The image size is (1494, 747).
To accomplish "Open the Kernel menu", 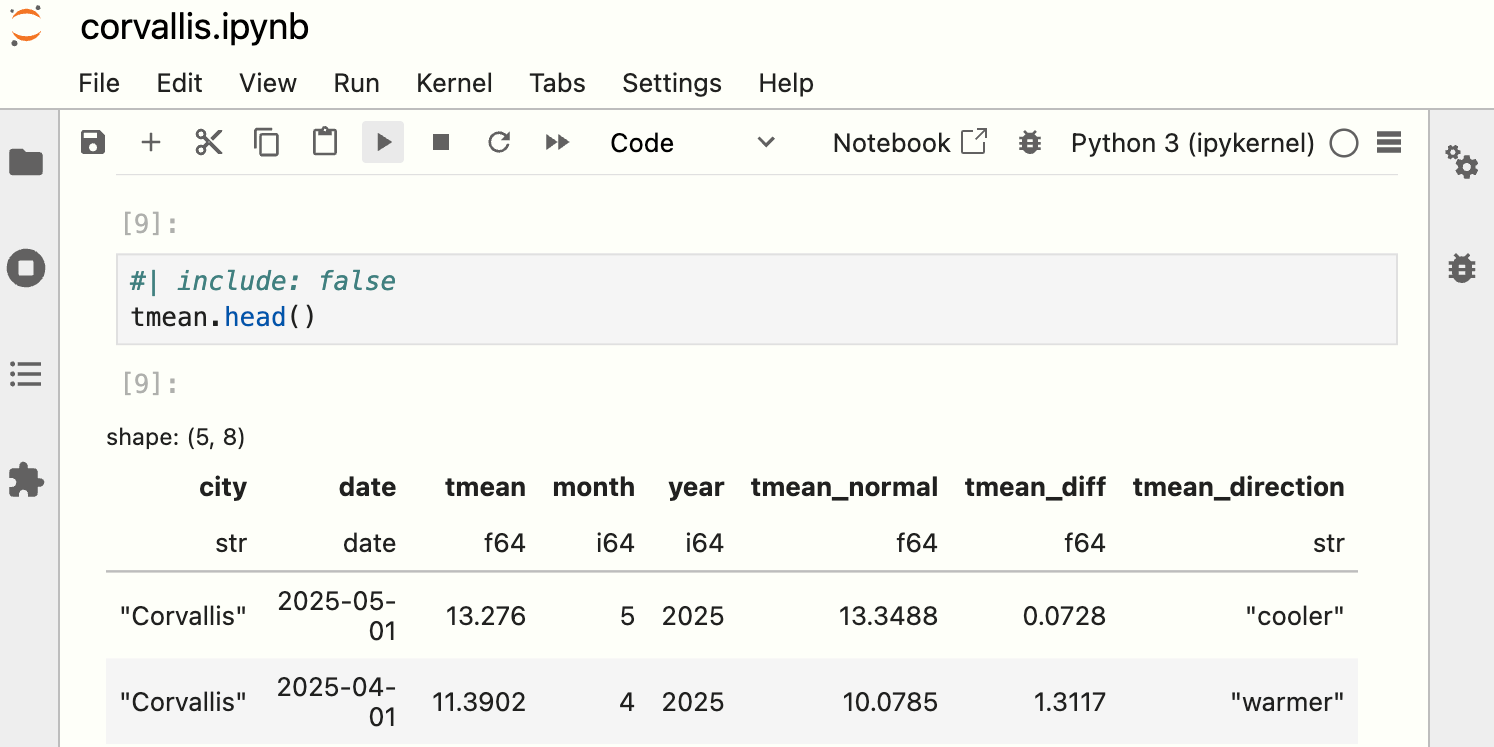I will coord(454,83).
